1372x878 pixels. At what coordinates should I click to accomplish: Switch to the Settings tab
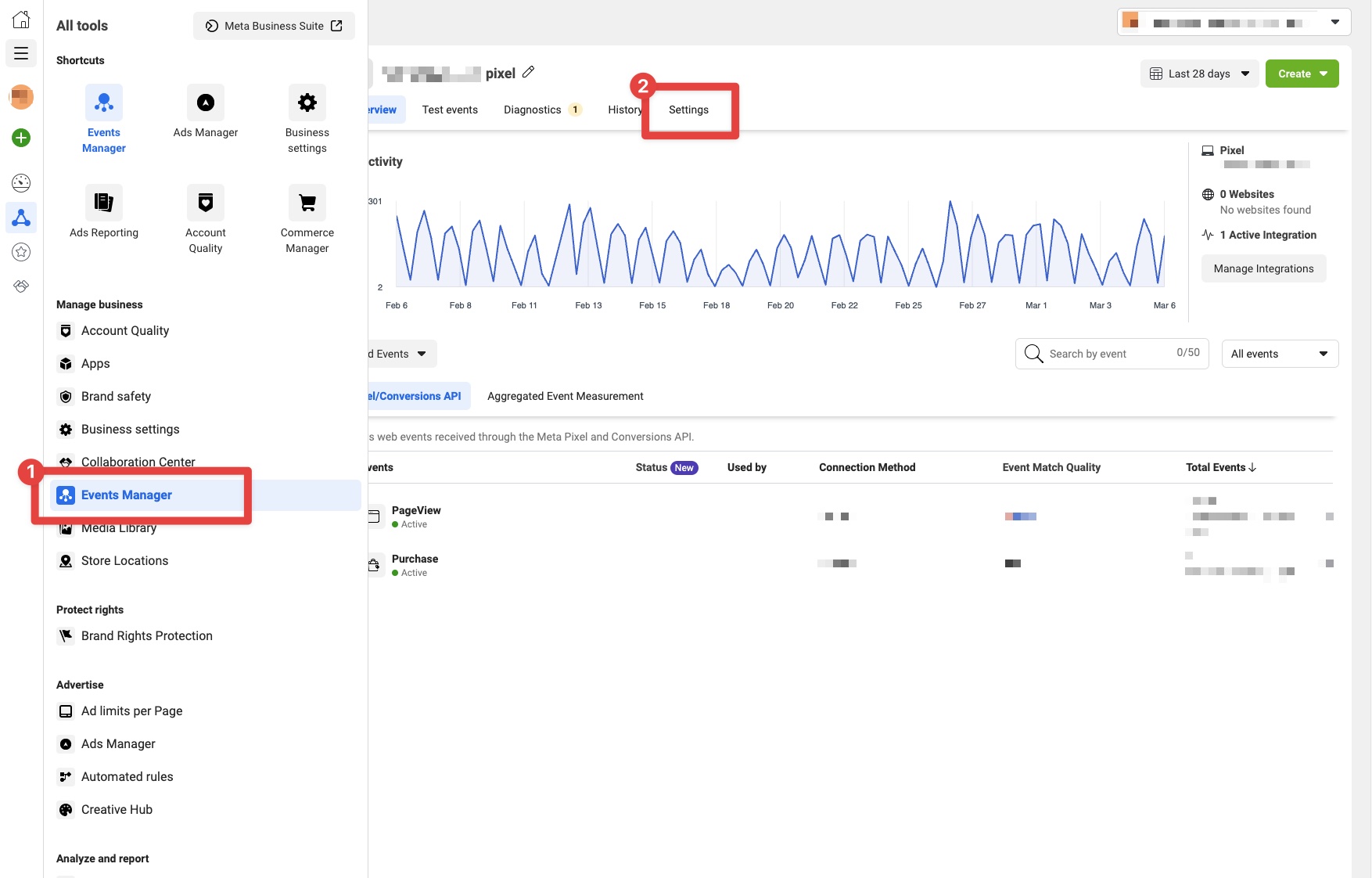point(688,110)
